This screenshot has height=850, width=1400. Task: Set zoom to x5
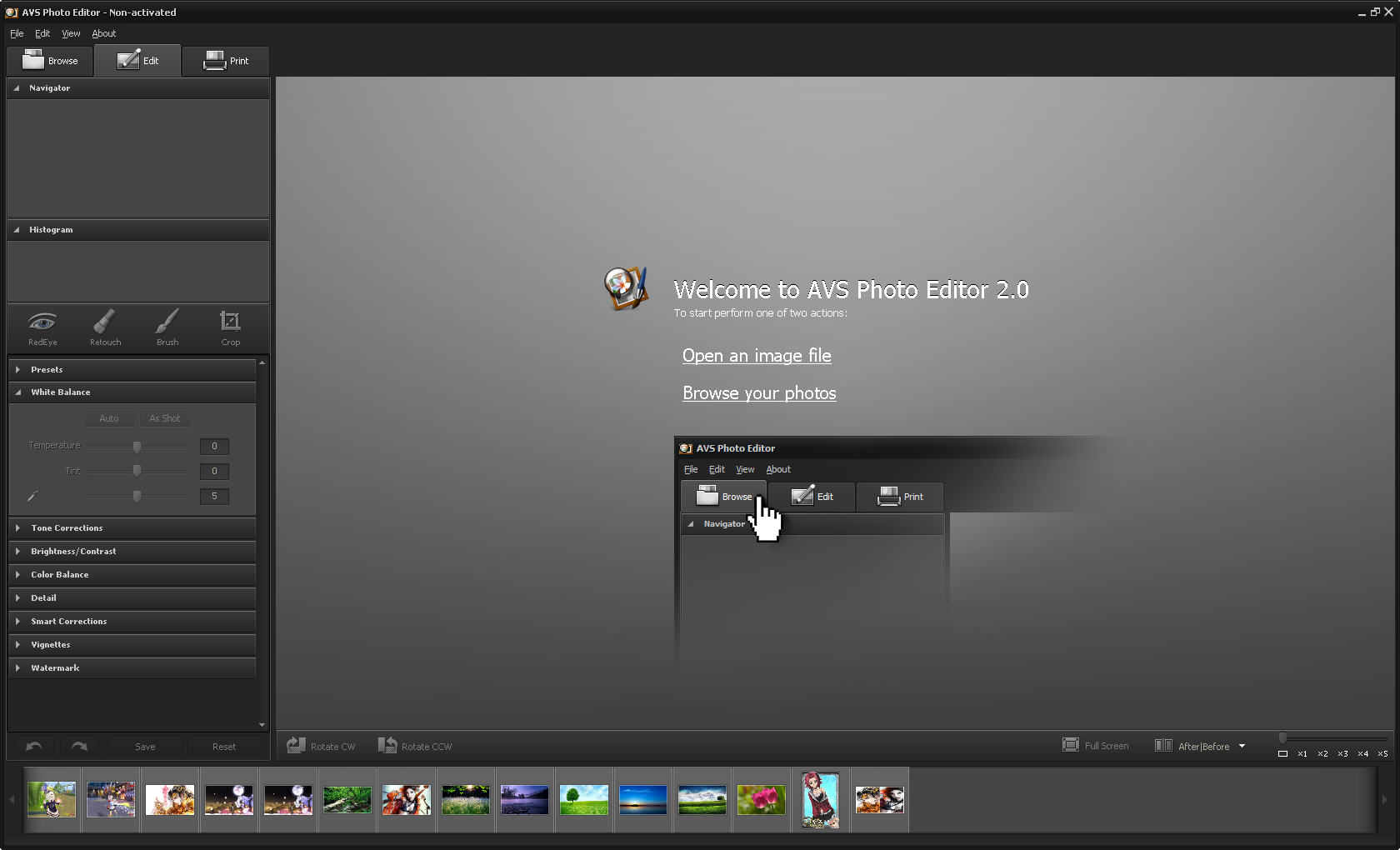1382,753
